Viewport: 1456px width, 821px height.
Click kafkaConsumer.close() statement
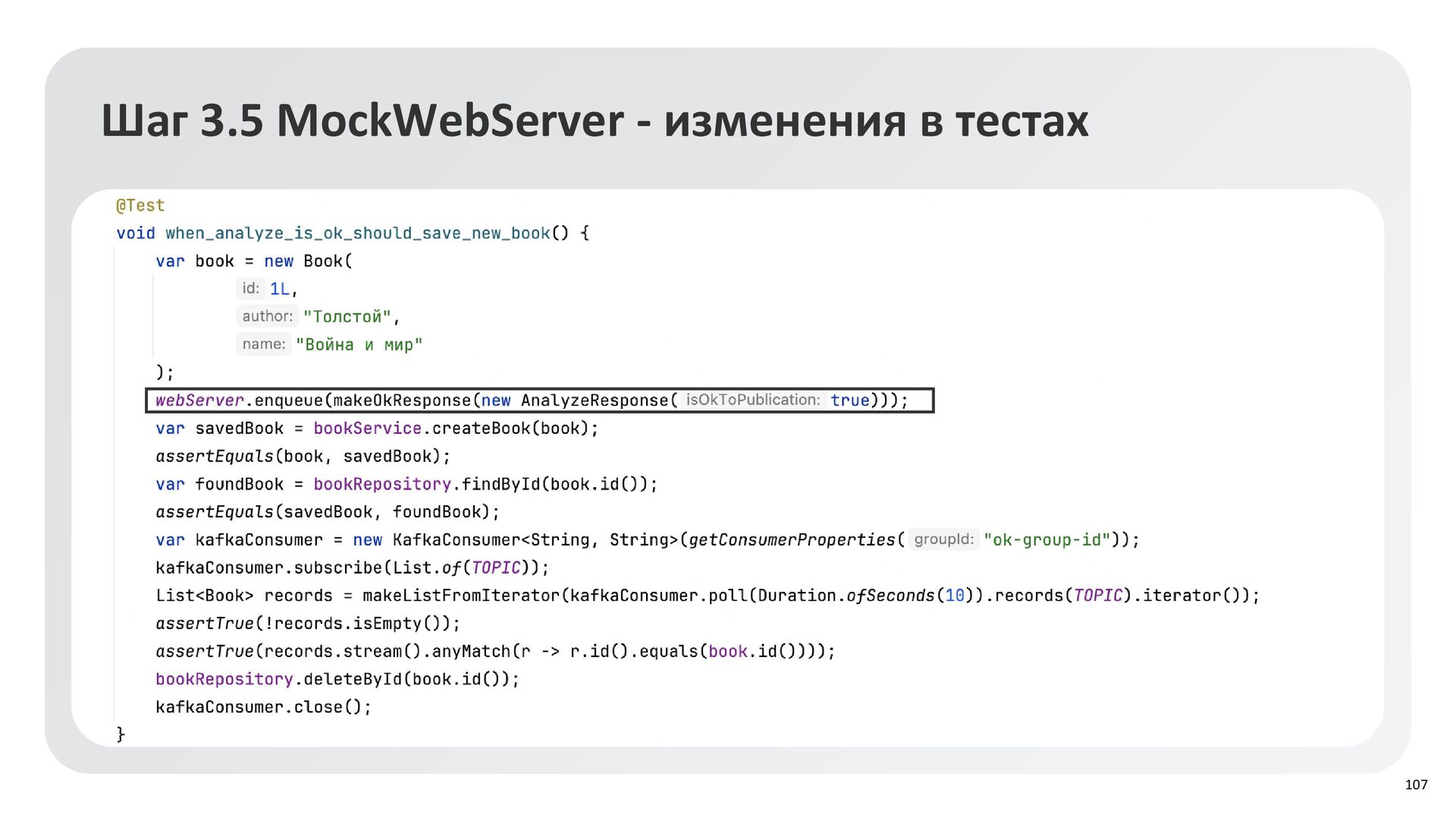coord(263,707)
